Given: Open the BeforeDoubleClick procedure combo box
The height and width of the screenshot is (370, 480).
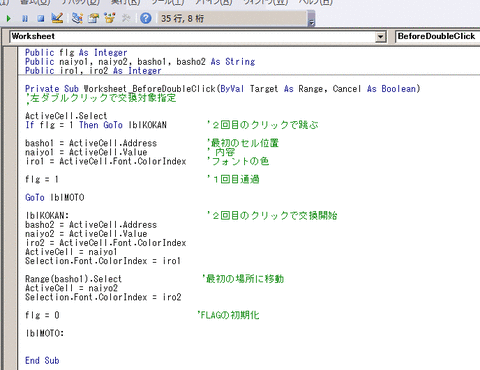Looking at the screenshot, I should (x=437, y=36).
